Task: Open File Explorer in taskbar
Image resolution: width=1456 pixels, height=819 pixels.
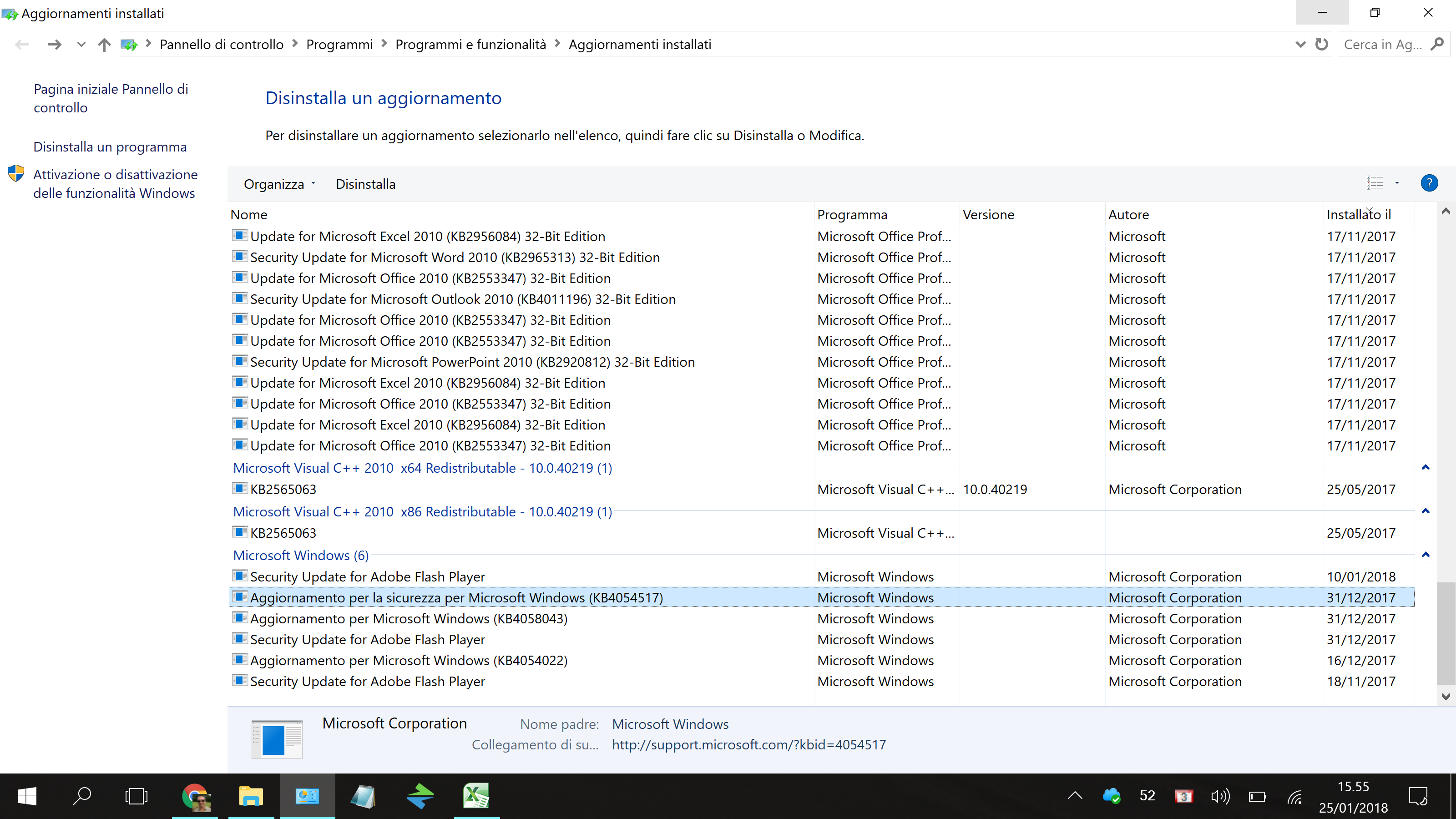Action: pos(251,796)
